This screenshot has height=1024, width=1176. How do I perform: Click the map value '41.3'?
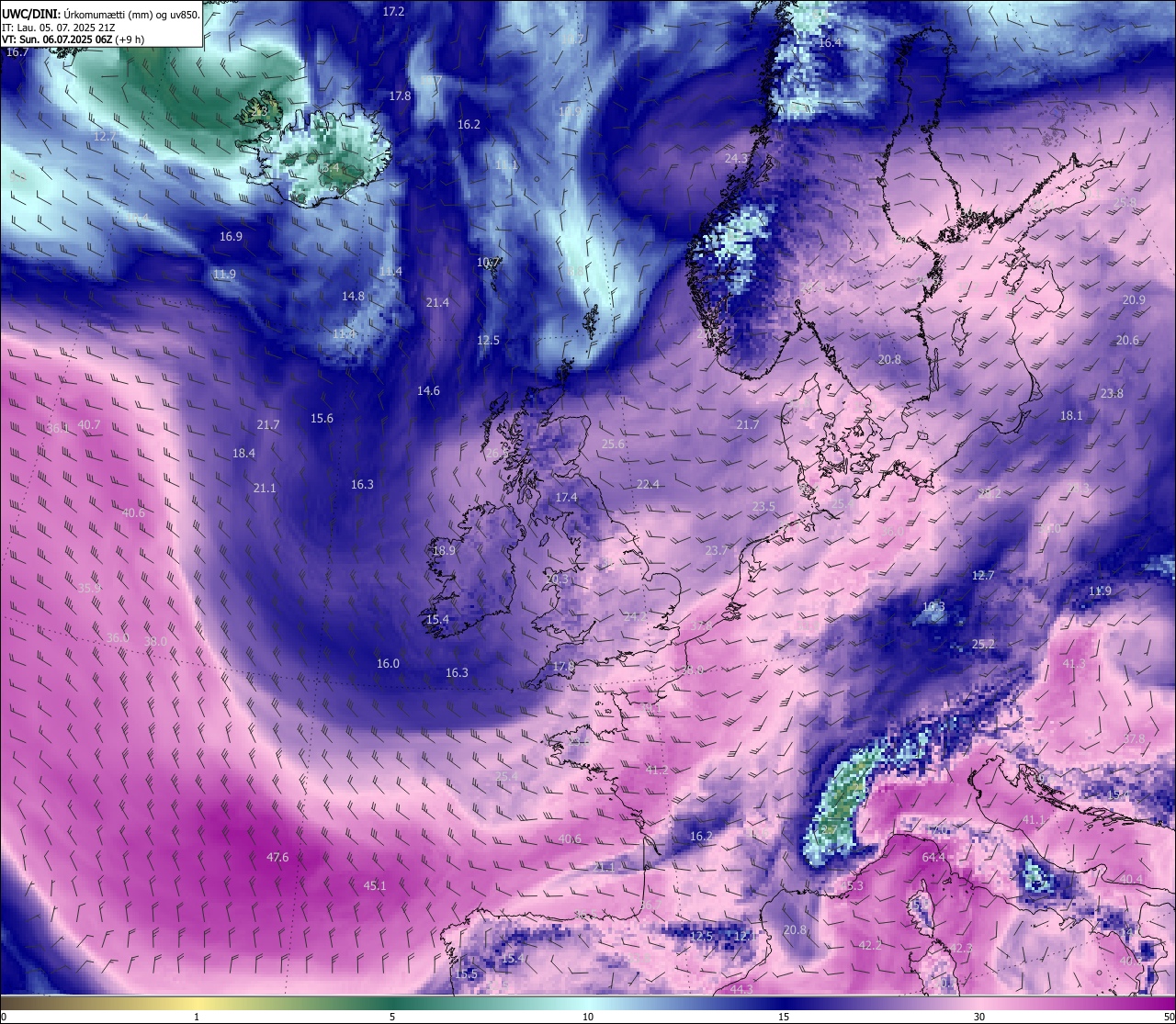1073,663
